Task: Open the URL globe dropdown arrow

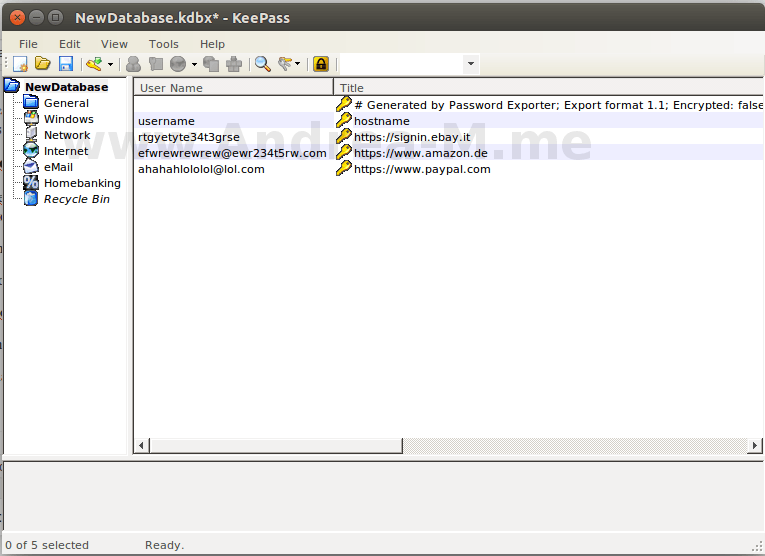Action: (194, 64)
